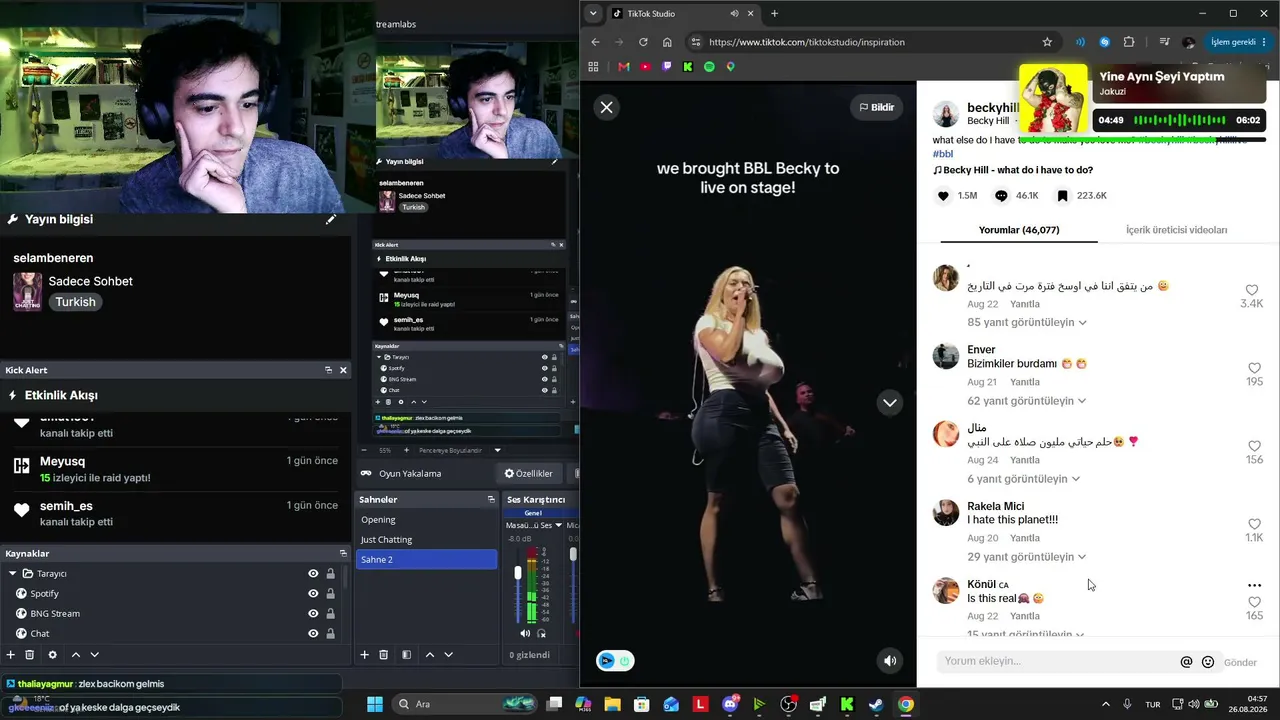Open Chrome extensions puzzle icon
The width and height of the screenshot is (1280, 720).
tap(1129, 42)
